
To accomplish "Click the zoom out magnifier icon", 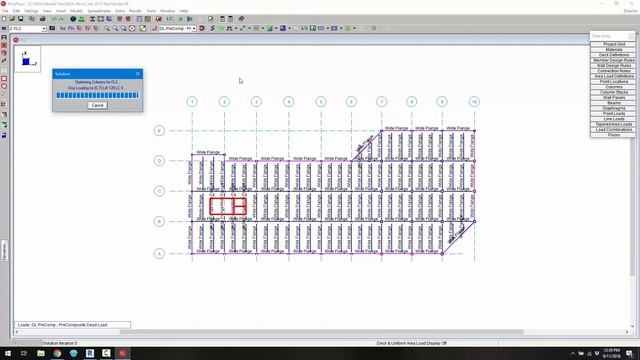I will click(115, 28).
